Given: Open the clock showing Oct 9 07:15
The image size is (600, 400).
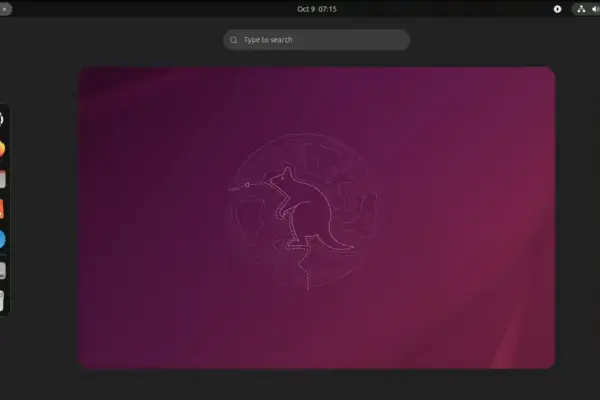Looking at the screenshot, I should pos(316,9).
